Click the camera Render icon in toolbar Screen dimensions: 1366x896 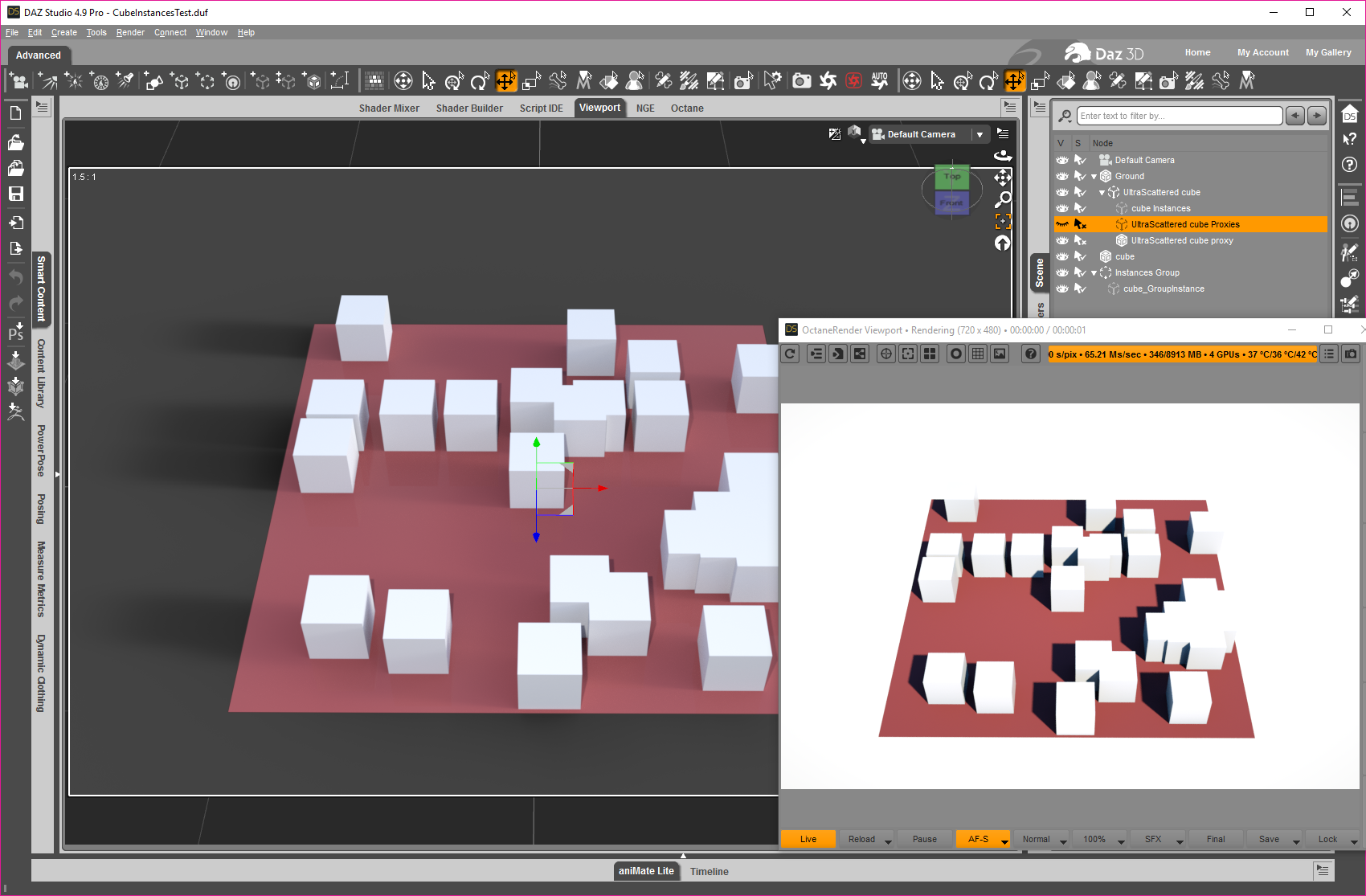801,80
